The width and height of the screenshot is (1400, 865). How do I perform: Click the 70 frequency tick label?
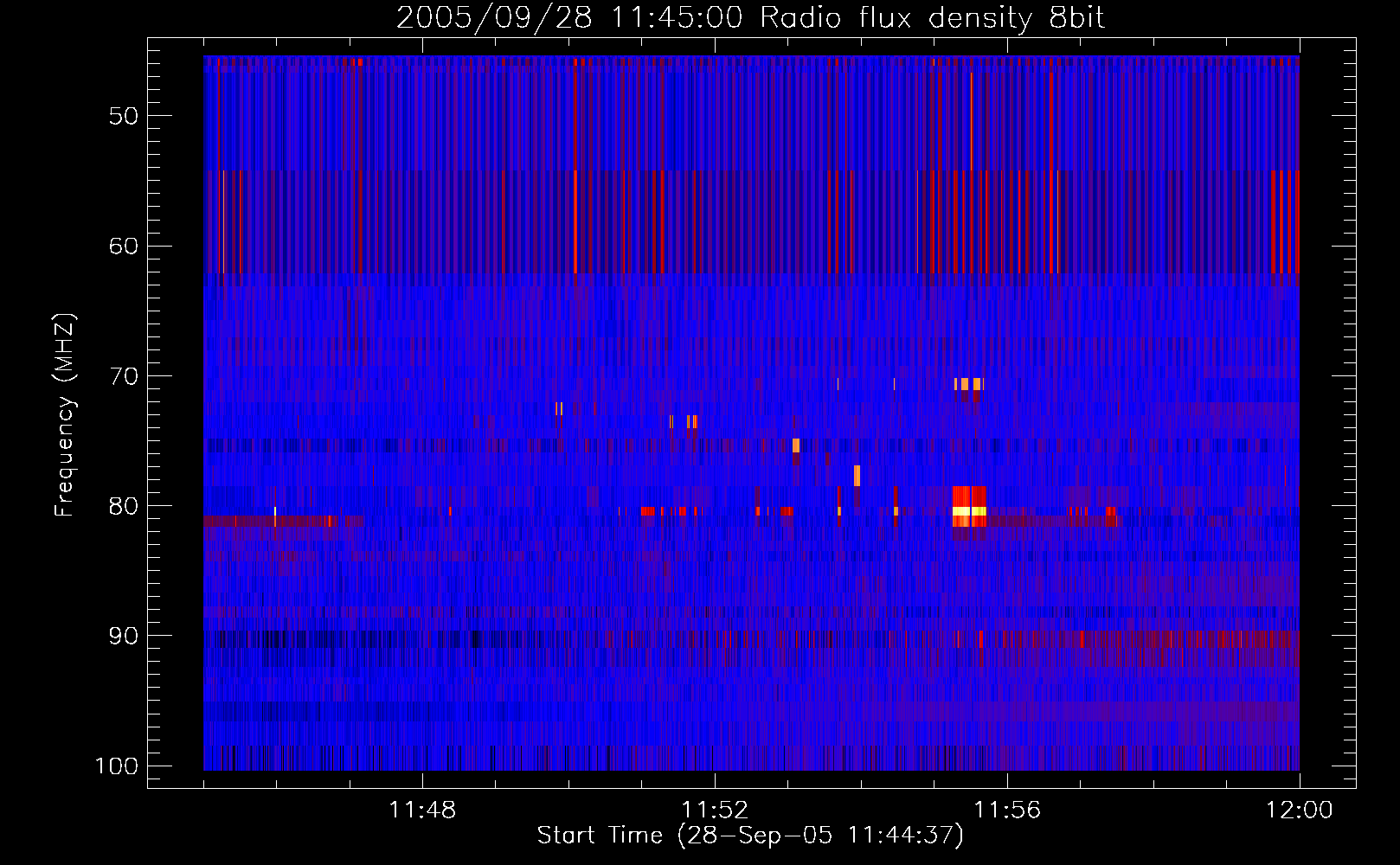124,376
